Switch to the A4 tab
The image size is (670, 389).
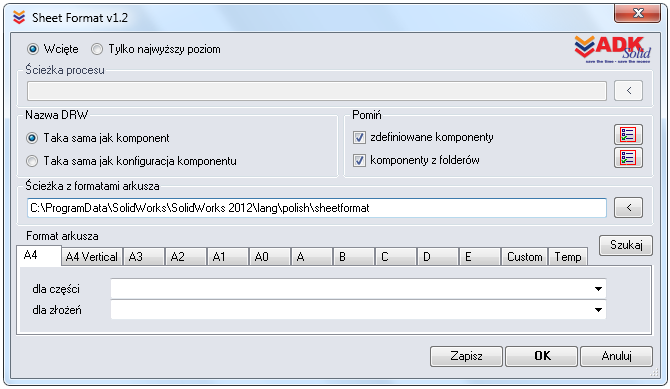click(x=39, y=256)
